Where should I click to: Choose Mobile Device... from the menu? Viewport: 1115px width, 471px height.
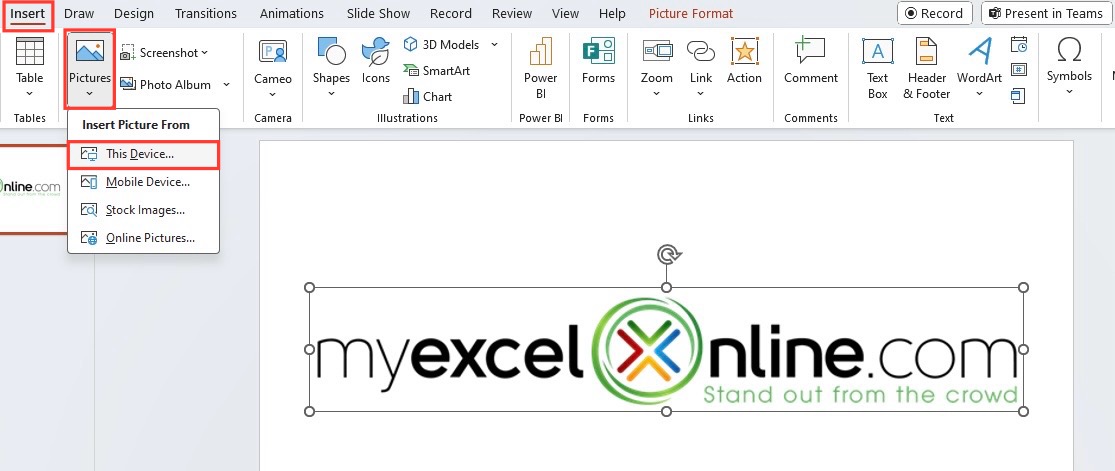[143, 182]
